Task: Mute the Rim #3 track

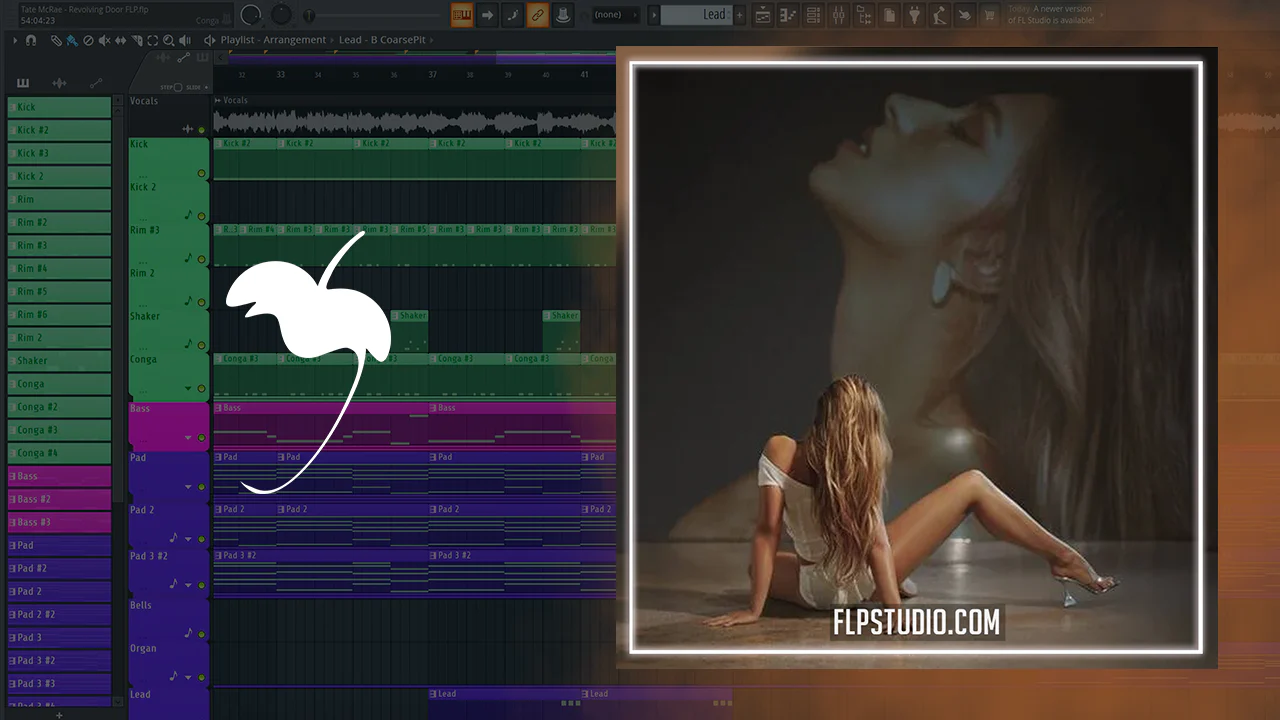Action: coord(201,259)
